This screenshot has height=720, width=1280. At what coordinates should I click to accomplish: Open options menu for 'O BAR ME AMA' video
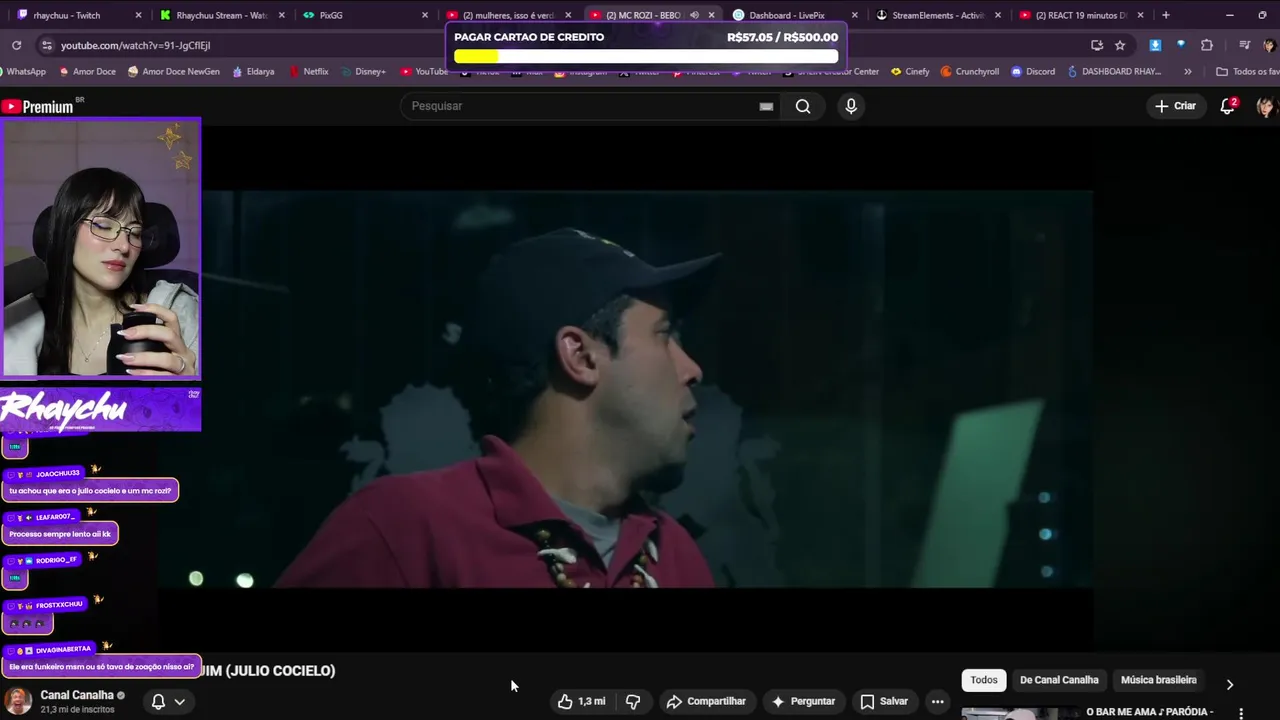click(1241, 713)
